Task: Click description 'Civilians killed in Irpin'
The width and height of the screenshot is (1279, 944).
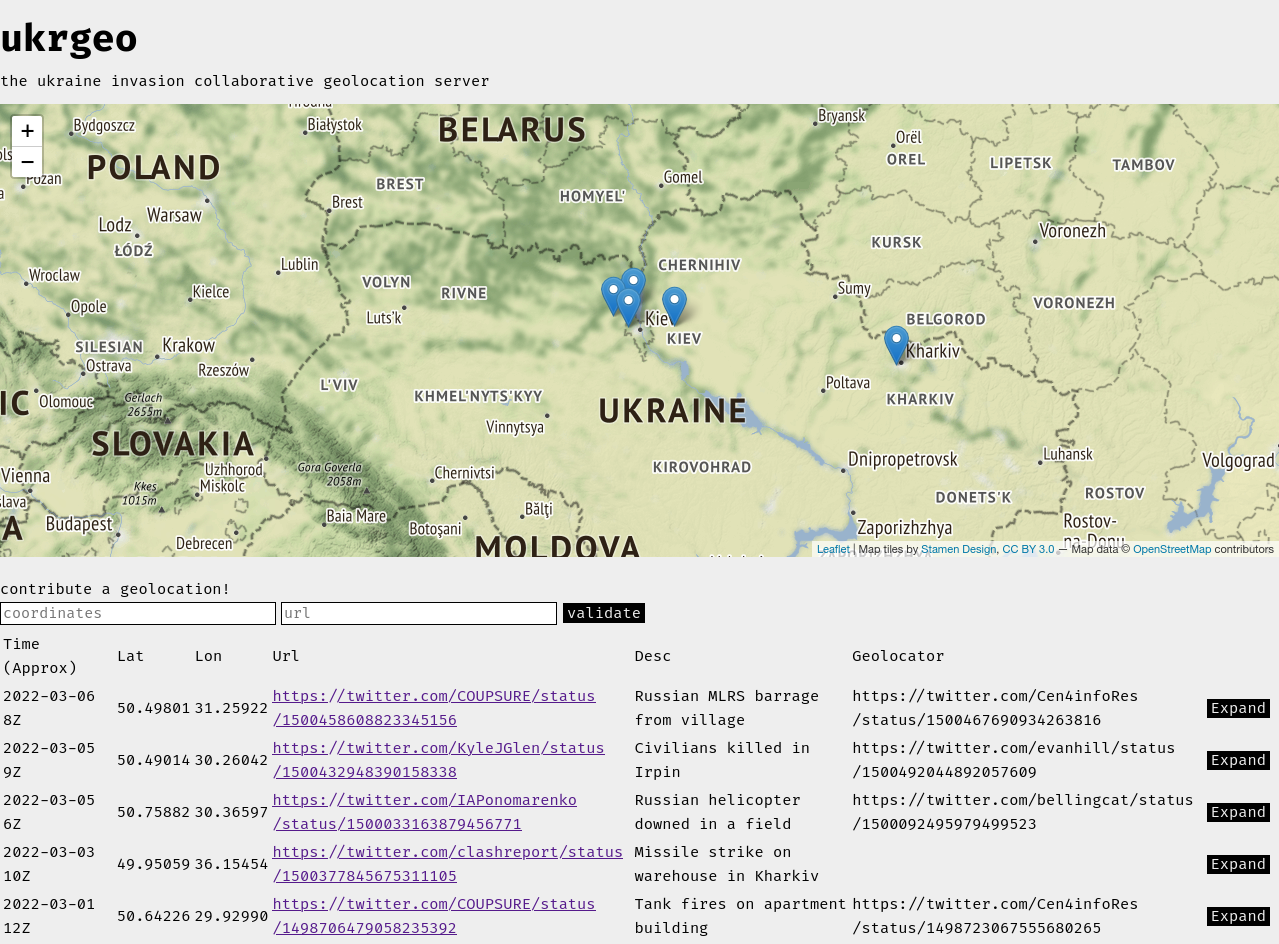Action: pyautogui.click(x=722, y=760)
